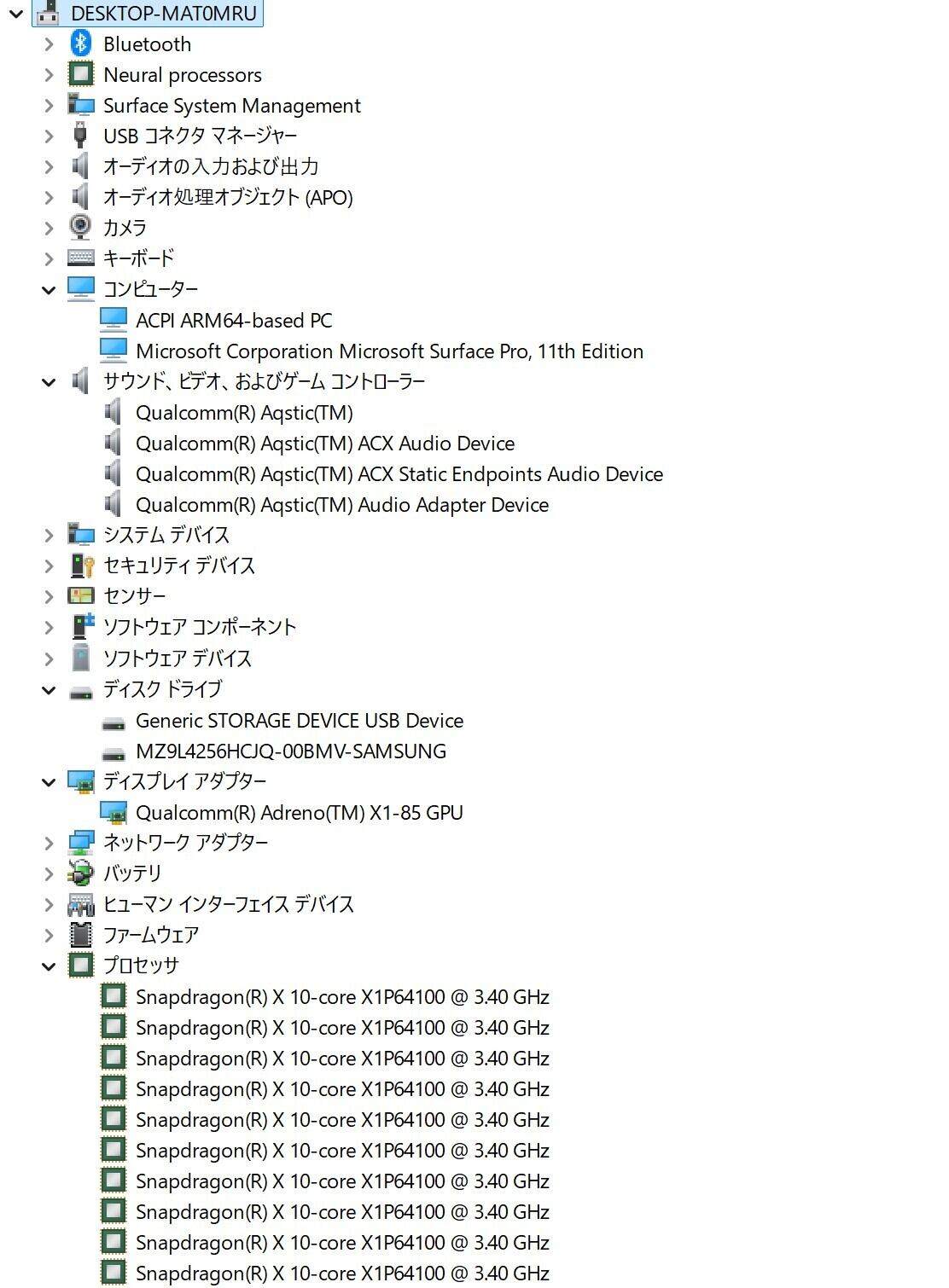
Task: Expand the バッテリ category
Action: point(49,873)
